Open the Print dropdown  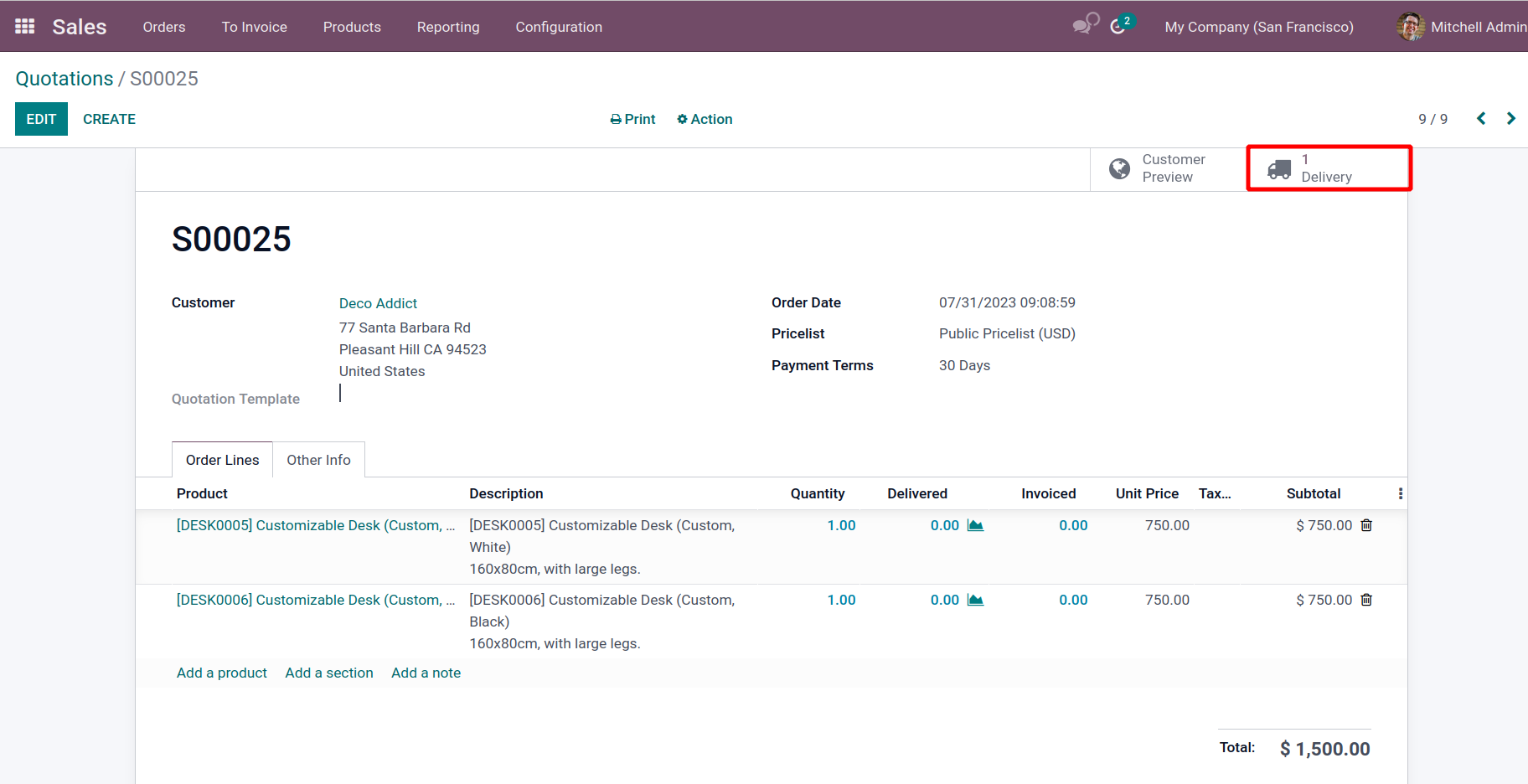[x=632, y=119]
